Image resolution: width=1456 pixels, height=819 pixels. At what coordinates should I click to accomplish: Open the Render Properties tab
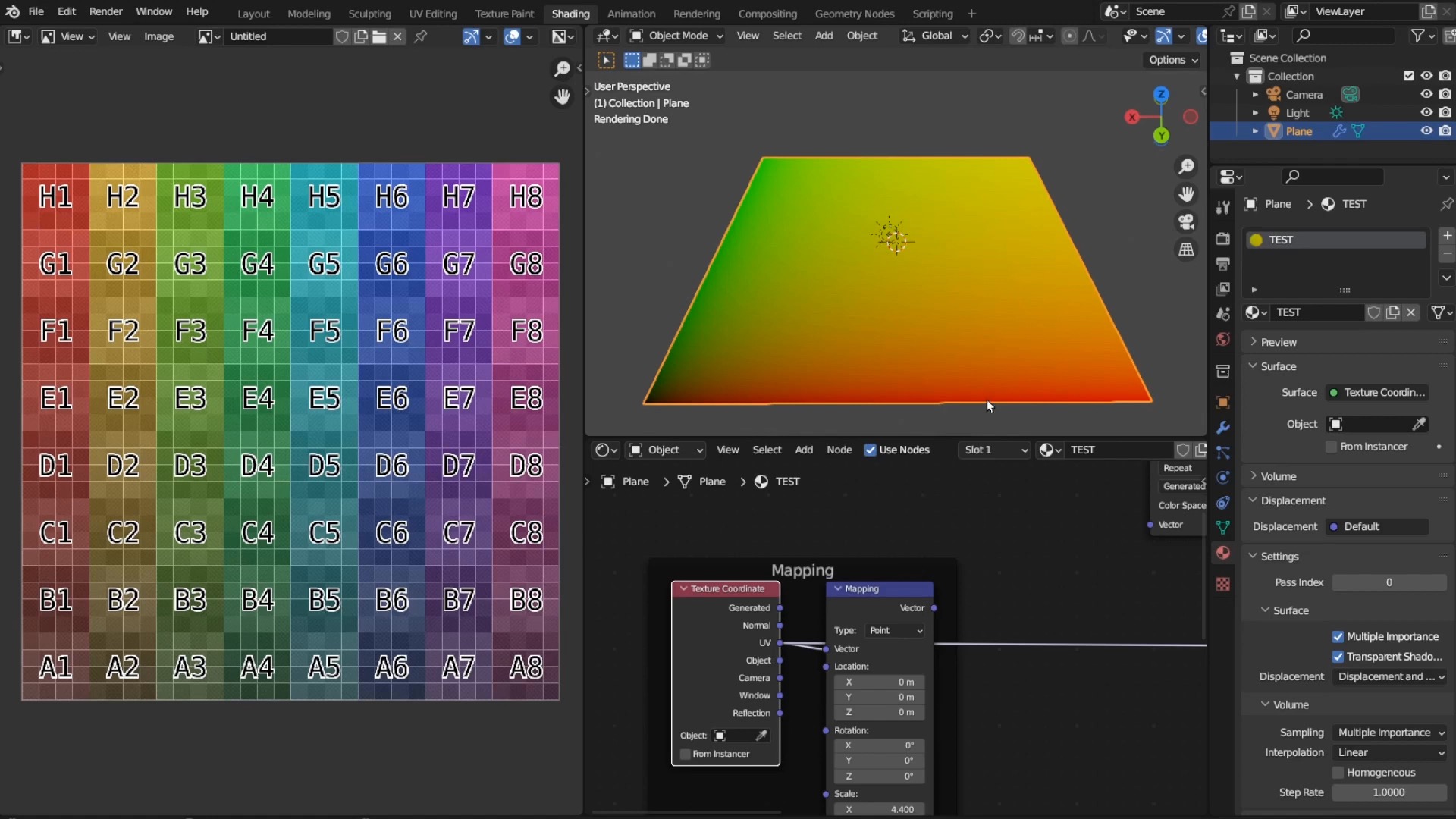pos(1223,237)
